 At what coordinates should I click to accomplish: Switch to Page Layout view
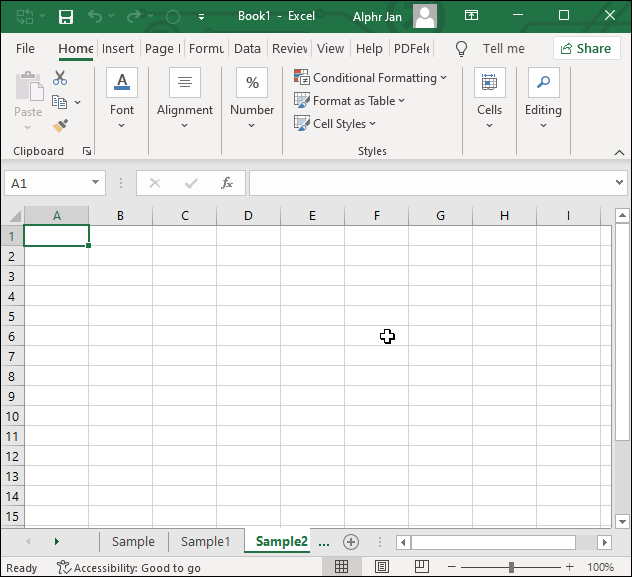click(381, 567)
